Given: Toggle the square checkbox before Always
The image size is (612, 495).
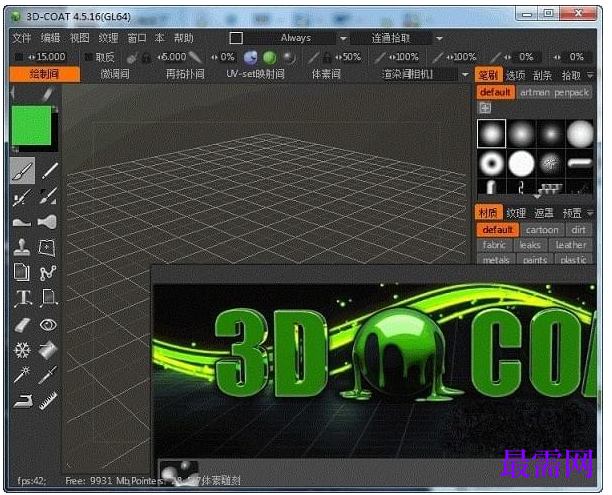Looking at the screenshot, I should point(236,38).
